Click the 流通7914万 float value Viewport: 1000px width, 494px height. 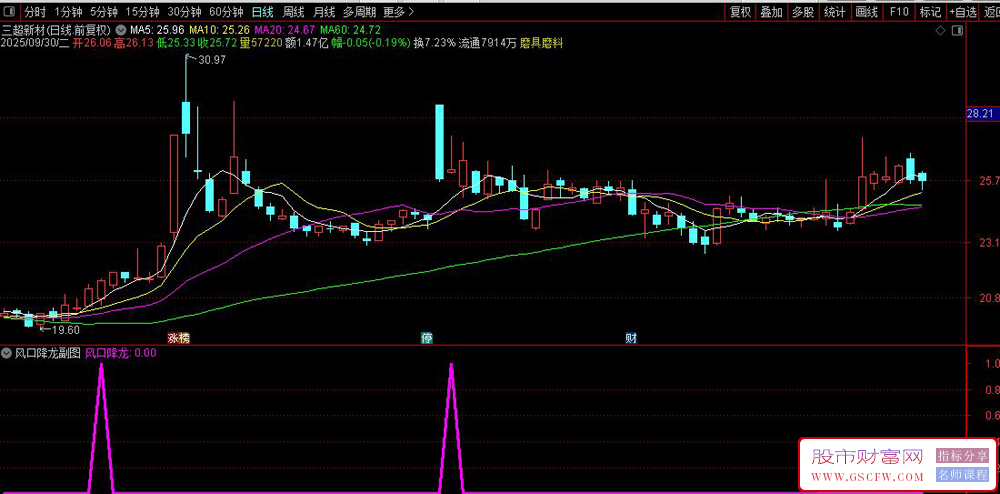click(x=488, y=43)
